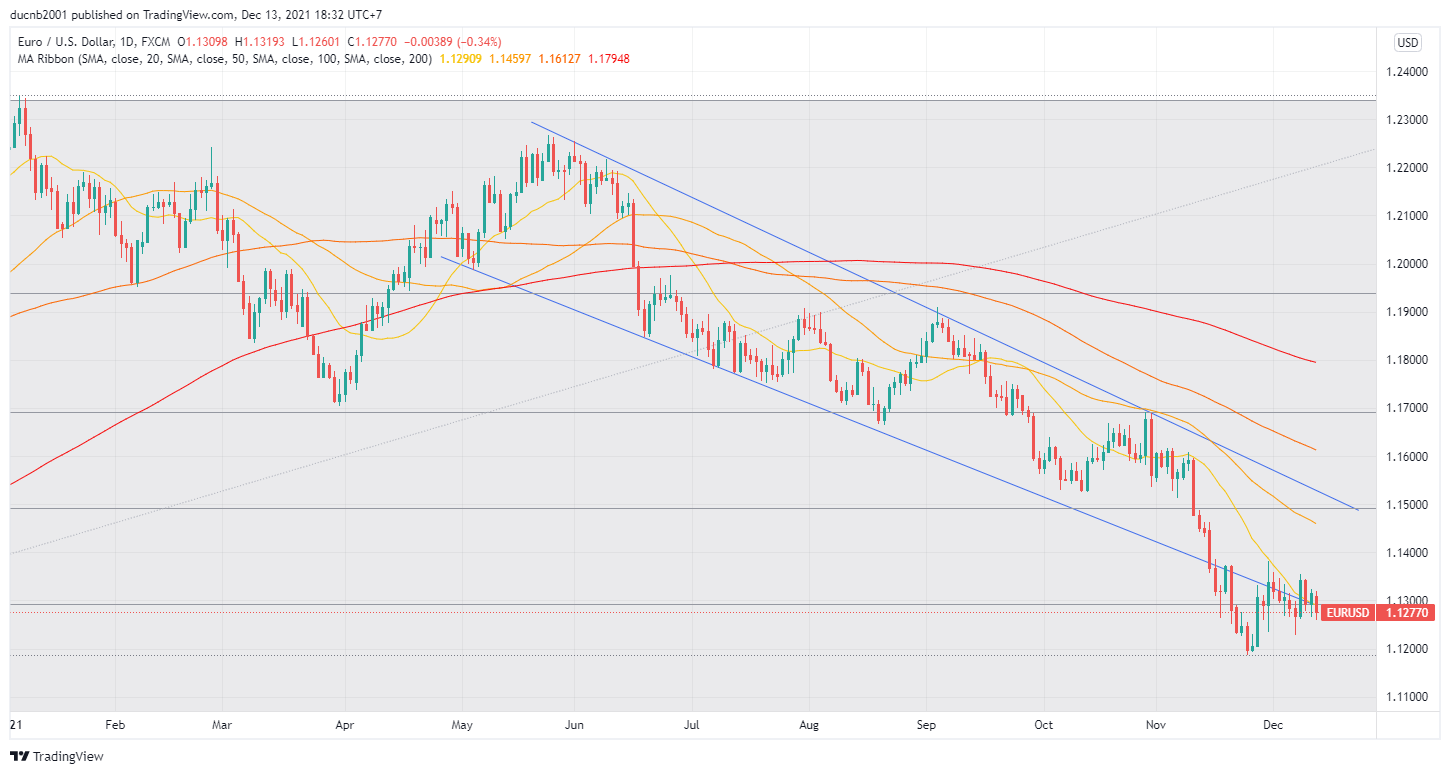Click the 200 SMA value 1.17948
The height and width of the screenshot is (774, 1450).
[x=608, y=59]
